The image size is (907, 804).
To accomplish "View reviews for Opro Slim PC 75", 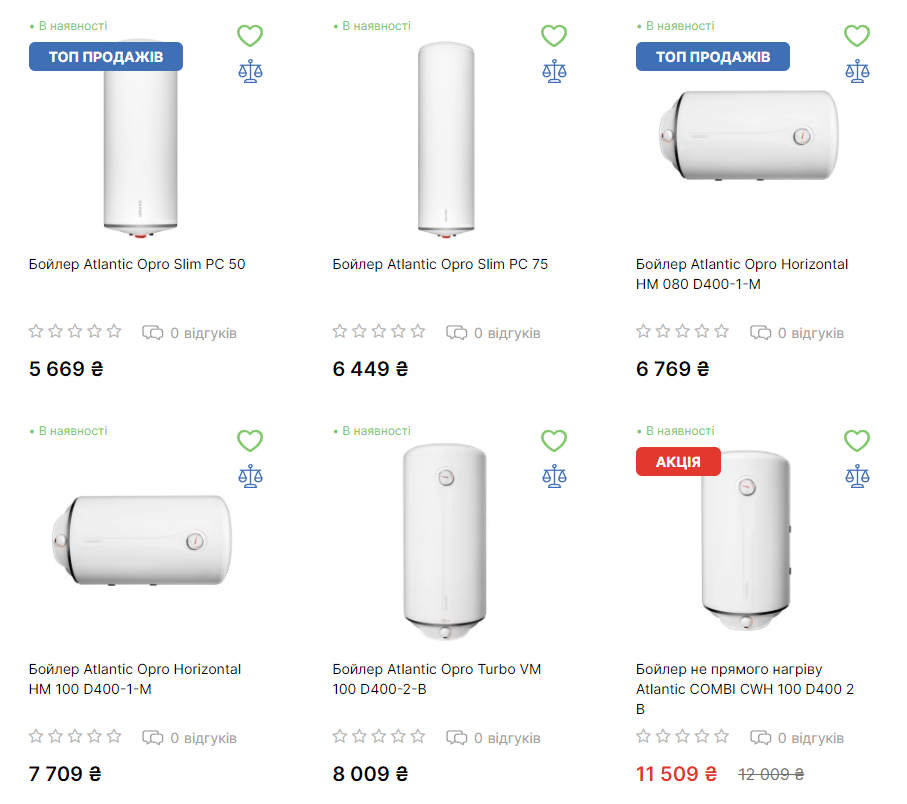I will pos(494,333).
